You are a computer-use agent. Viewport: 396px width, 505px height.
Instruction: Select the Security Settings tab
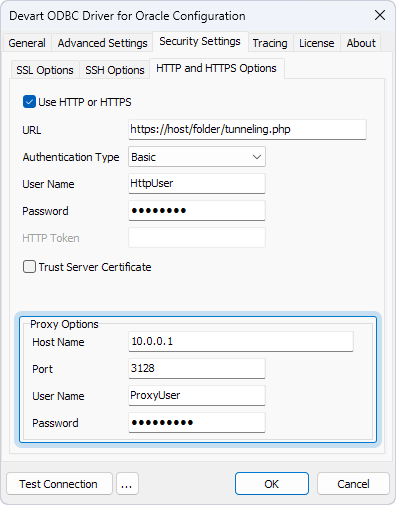(x=200, y=41)
